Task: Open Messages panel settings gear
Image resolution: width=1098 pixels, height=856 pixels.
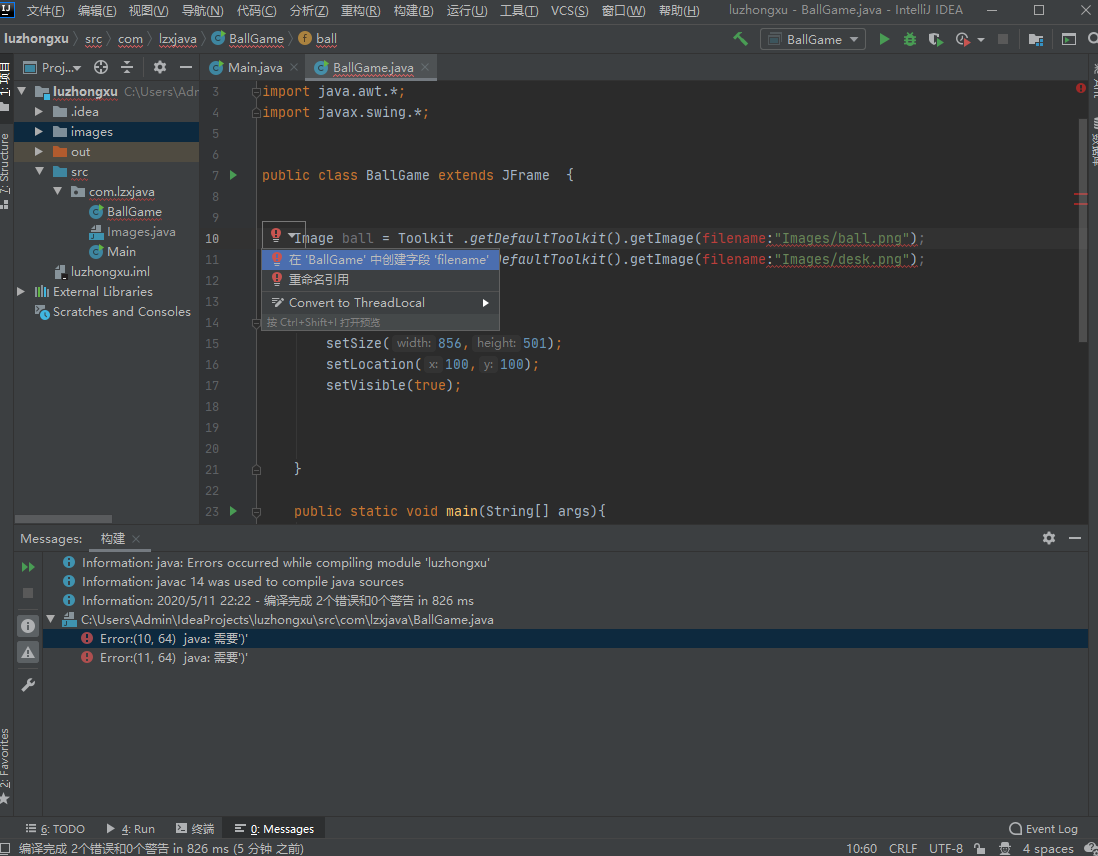Action: point(1048,538)
